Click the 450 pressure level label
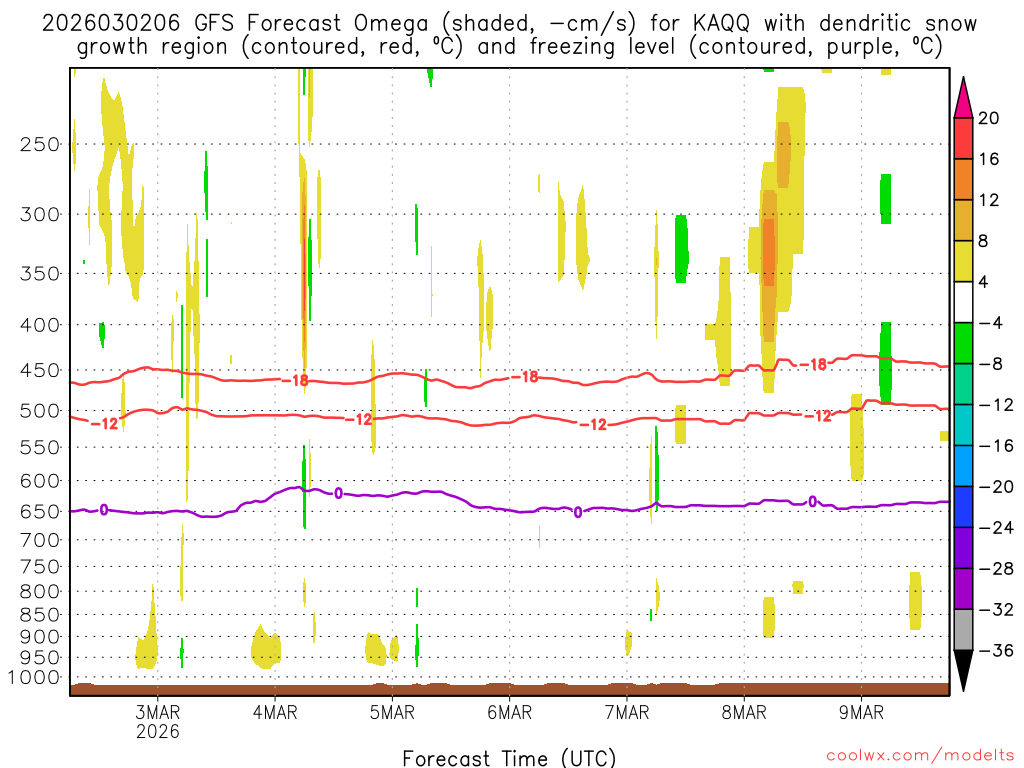 pos(40,370)
